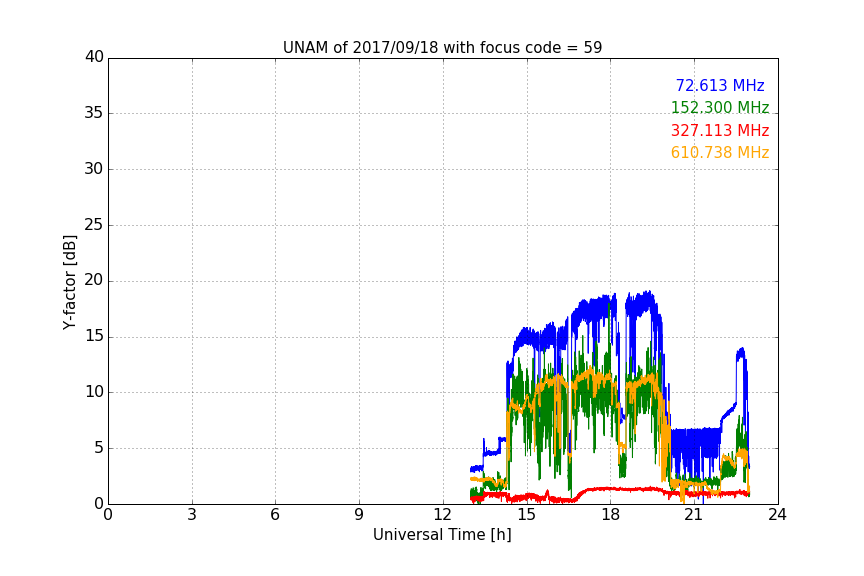The image size is (864, 576).
Task: Click the x-axis tick label 3
Action: [x=192, y=515]
